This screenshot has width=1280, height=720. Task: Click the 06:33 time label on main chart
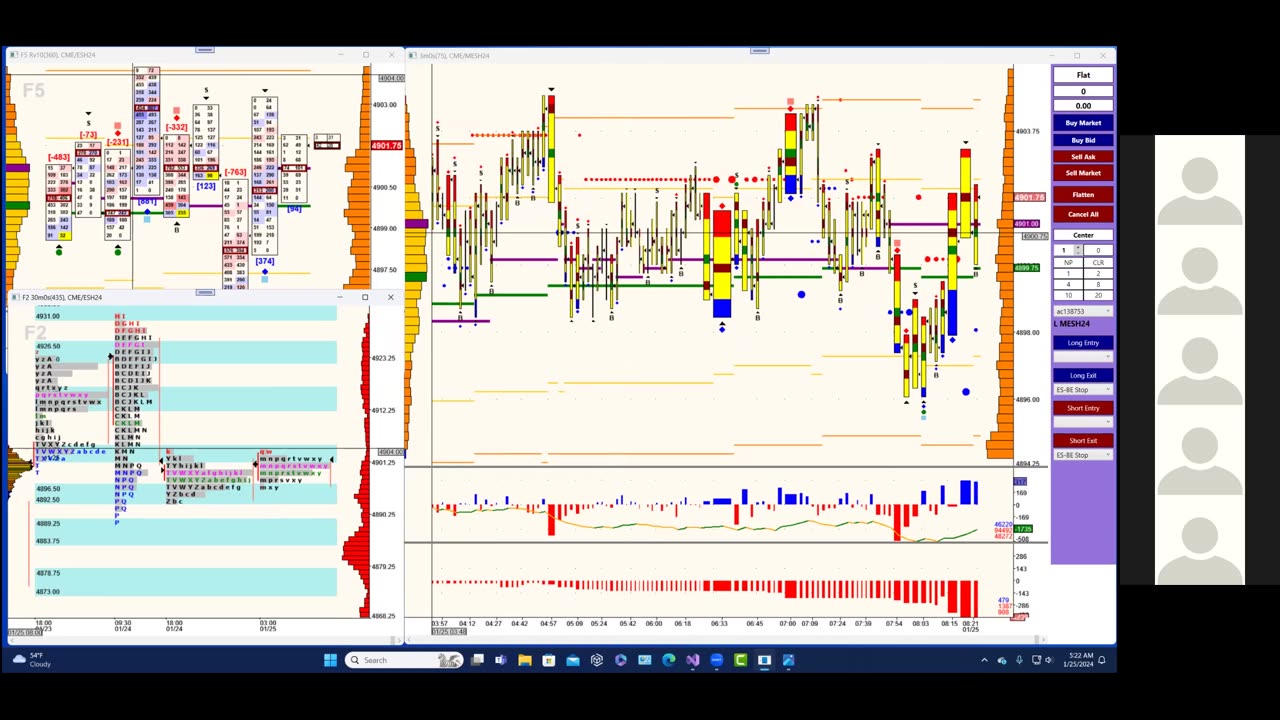pyautogui.click(x=719, y=623)
